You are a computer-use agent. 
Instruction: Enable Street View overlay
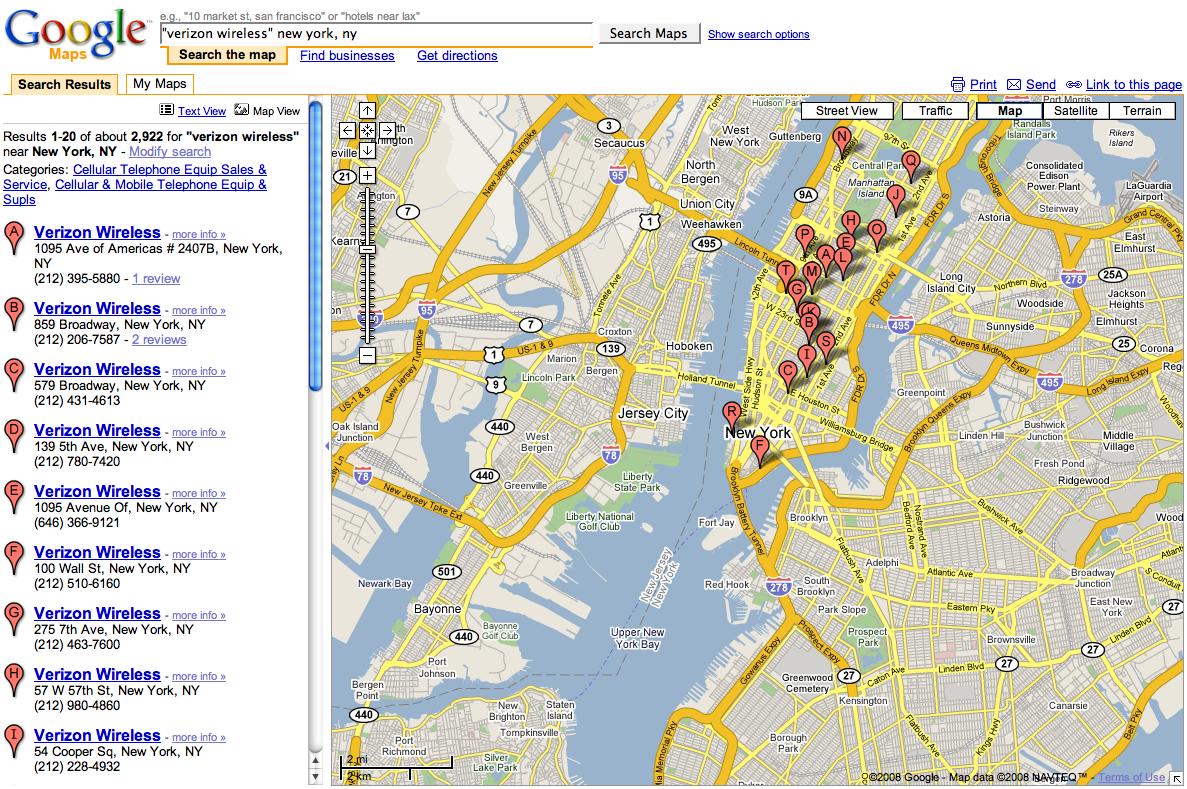point(846,111)
